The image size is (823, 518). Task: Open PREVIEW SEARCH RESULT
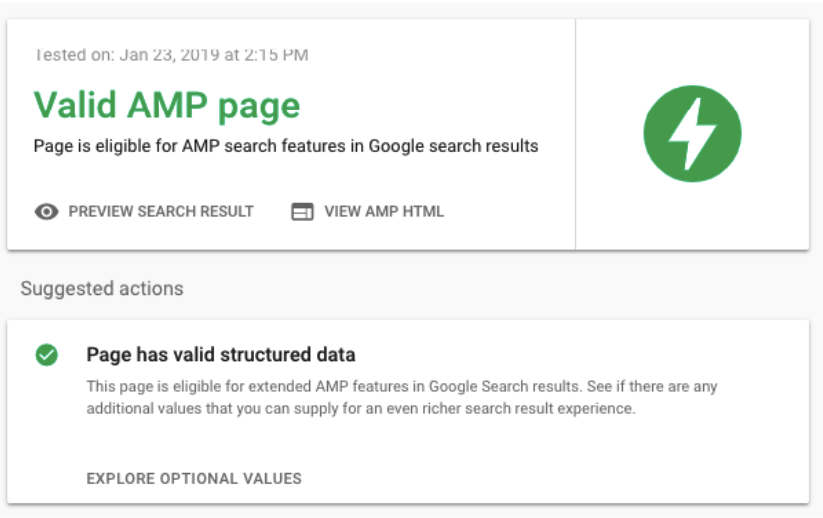(x=161, y=212)
